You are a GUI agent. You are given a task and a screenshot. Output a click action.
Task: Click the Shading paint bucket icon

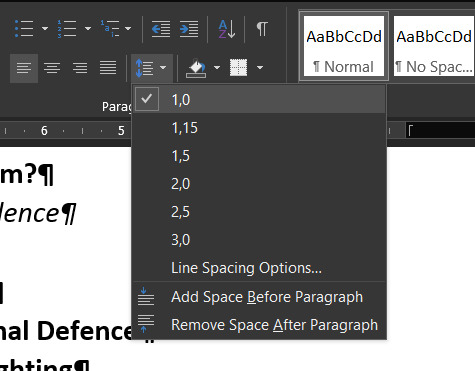pyautogui.click(x=196, y=68)
